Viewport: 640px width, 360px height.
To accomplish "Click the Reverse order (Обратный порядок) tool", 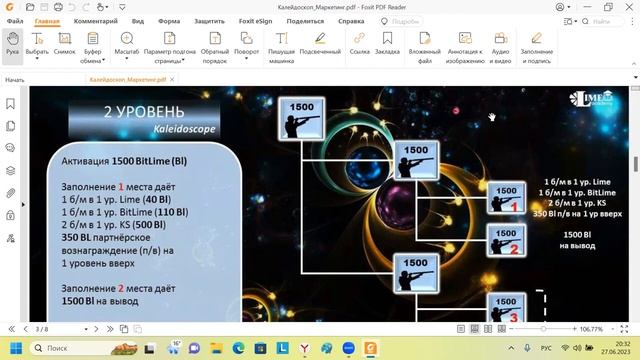I will click(215, 47).
